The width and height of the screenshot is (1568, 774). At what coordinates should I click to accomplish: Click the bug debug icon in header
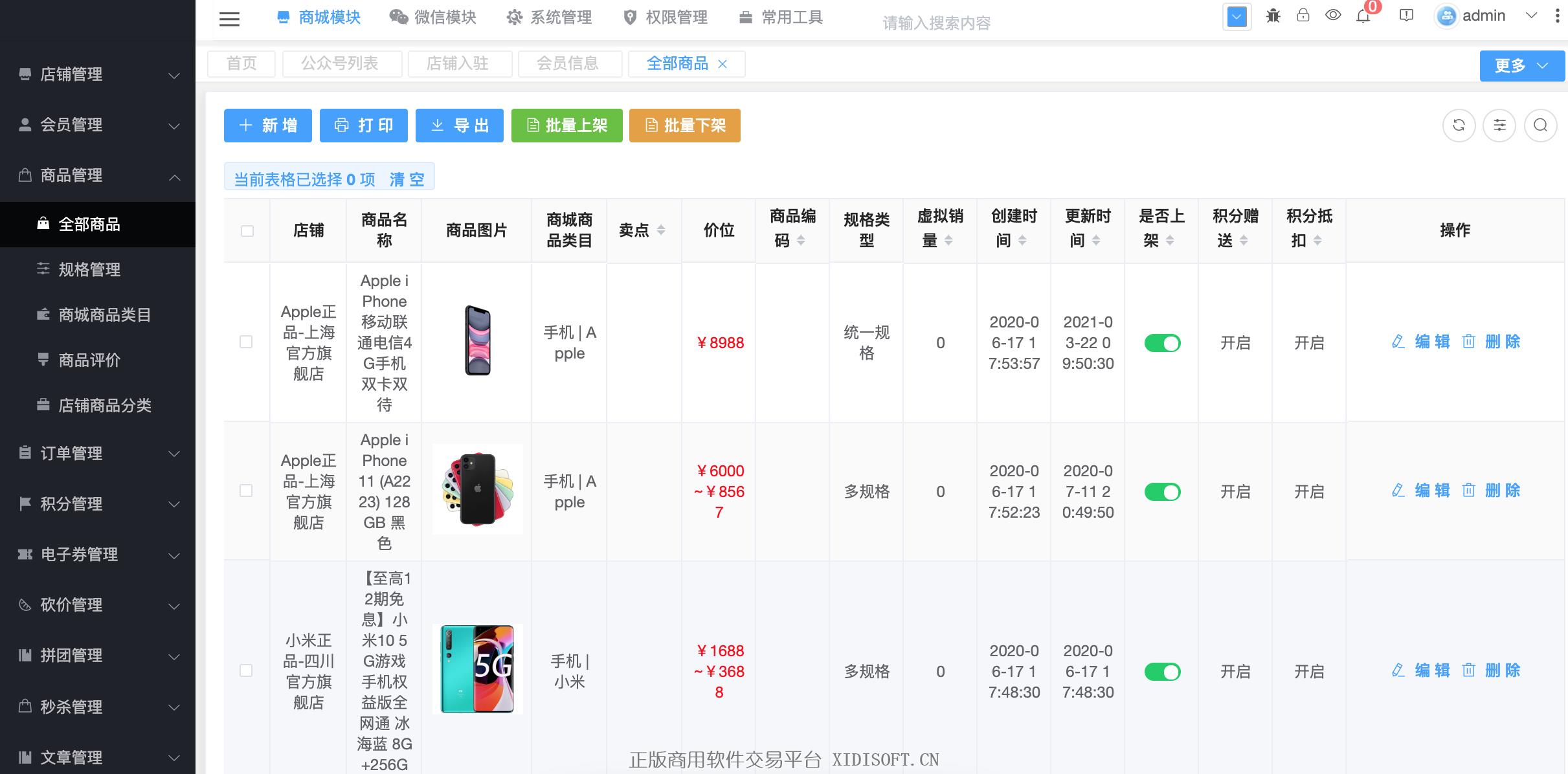point(1273,16)
